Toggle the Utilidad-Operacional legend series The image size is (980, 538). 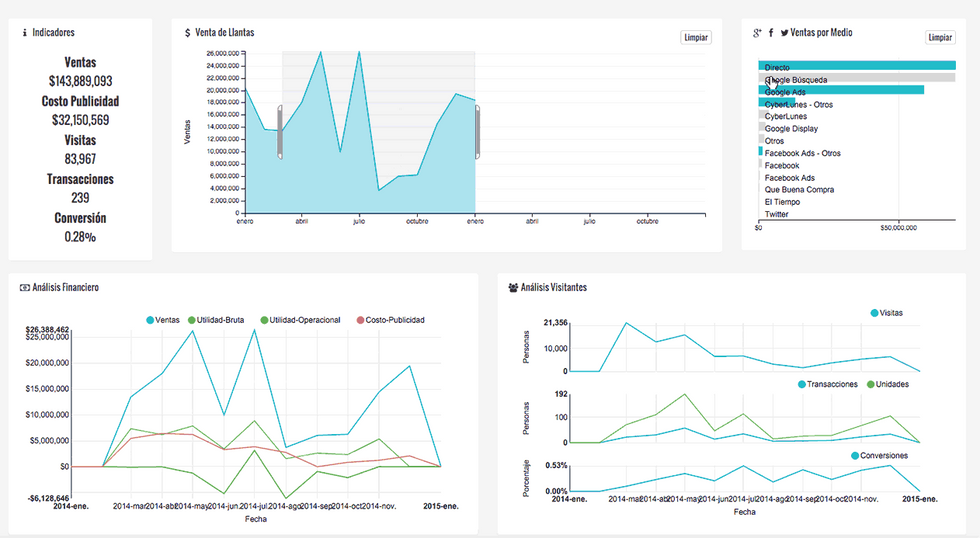(x=301, y=320)
